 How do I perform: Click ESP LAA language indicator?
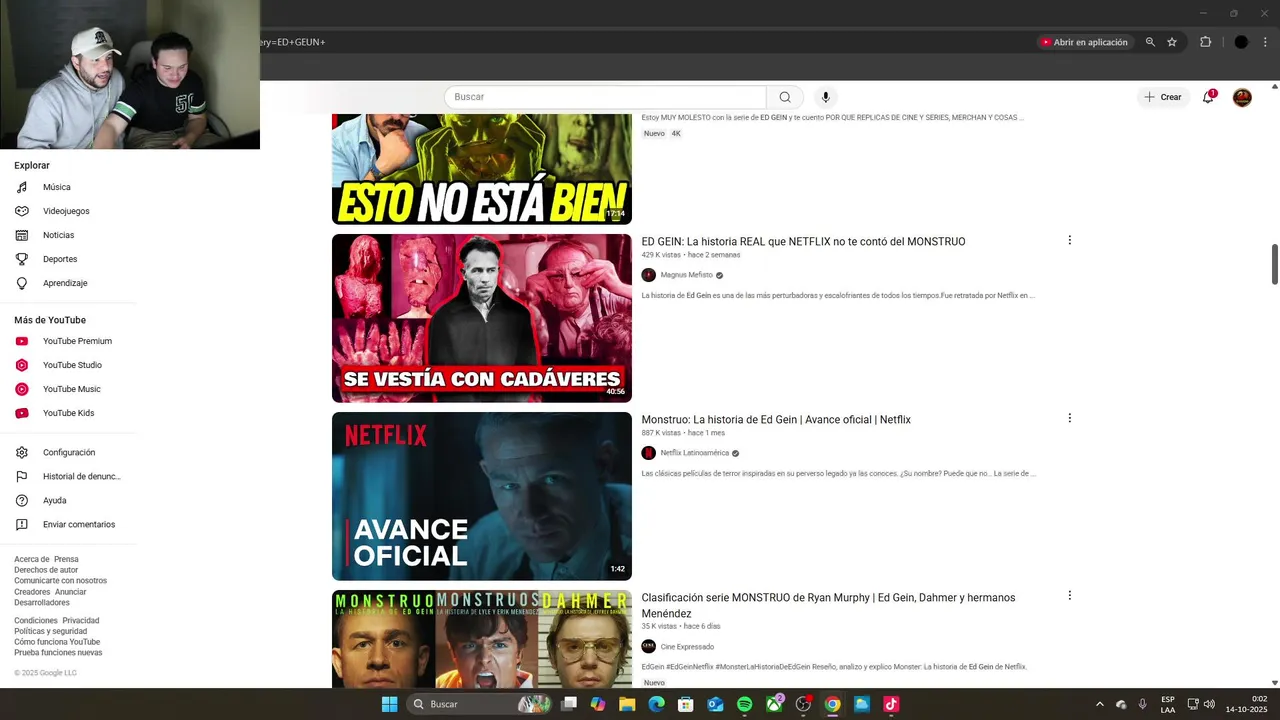pos(1168,704)
